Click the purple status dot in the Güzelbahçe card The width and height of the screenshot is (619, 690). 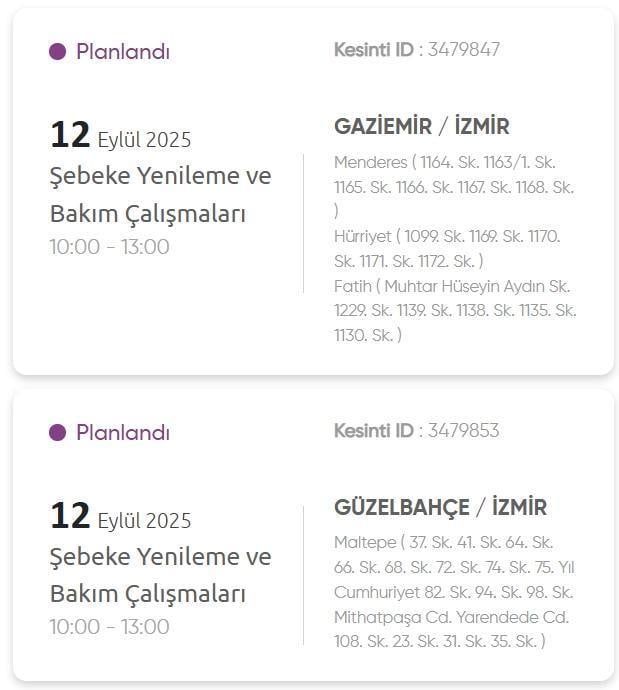[x=57, y=433]
